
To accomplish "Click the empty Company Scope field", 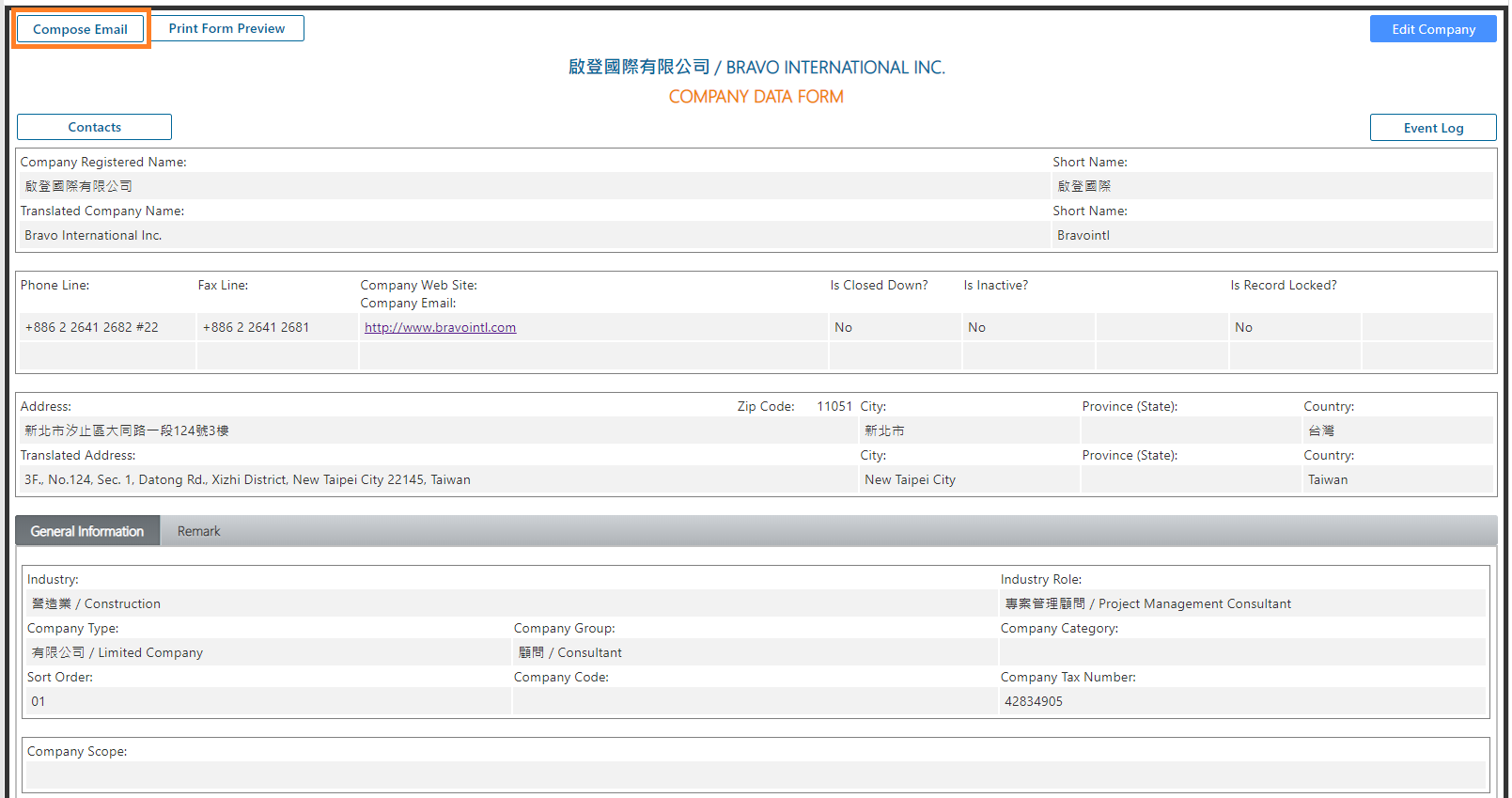I will [755, 775].
